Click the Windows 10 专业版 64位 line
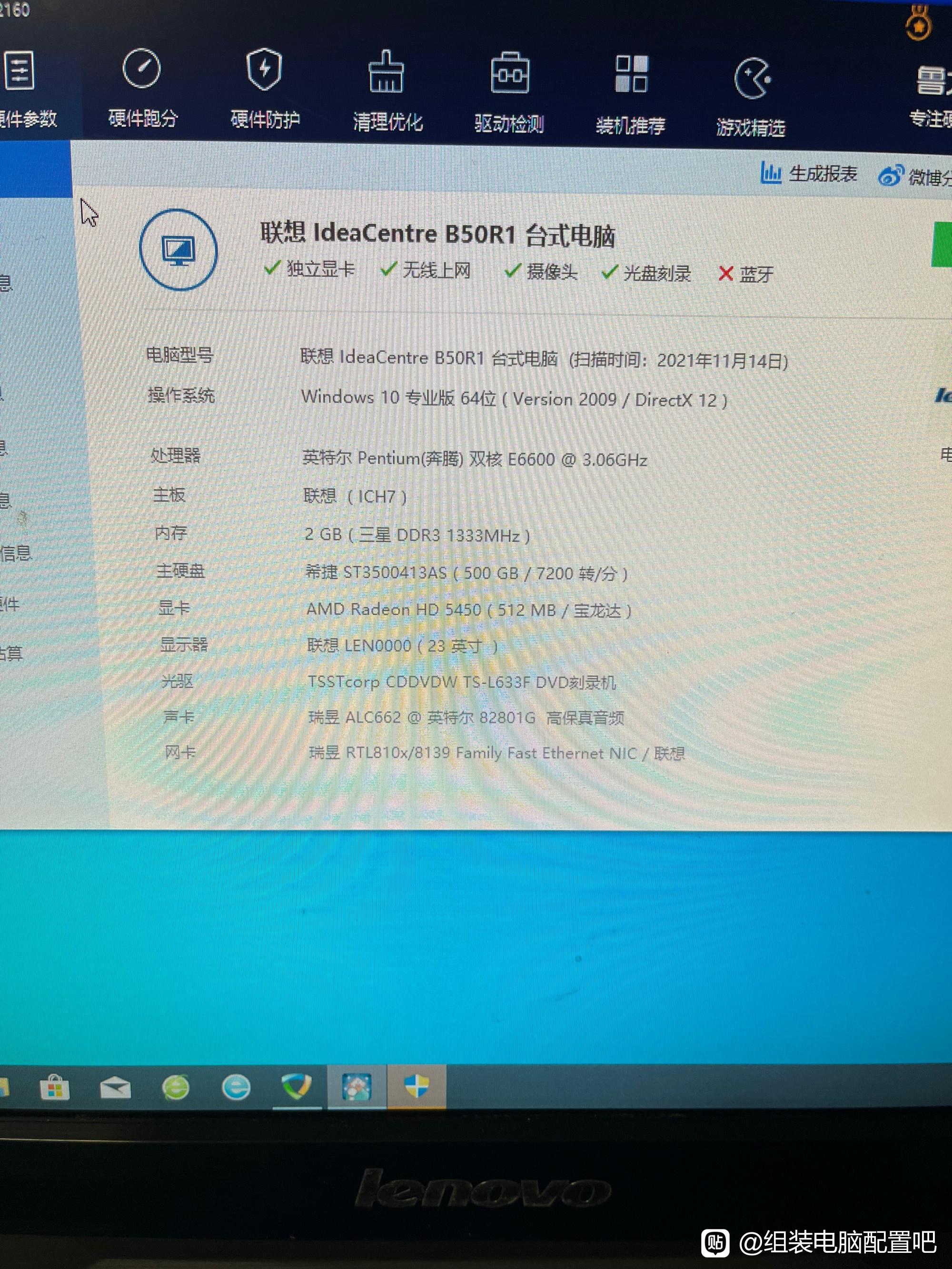This screenshot has height=1269, width=952. [x=514, y=398]
